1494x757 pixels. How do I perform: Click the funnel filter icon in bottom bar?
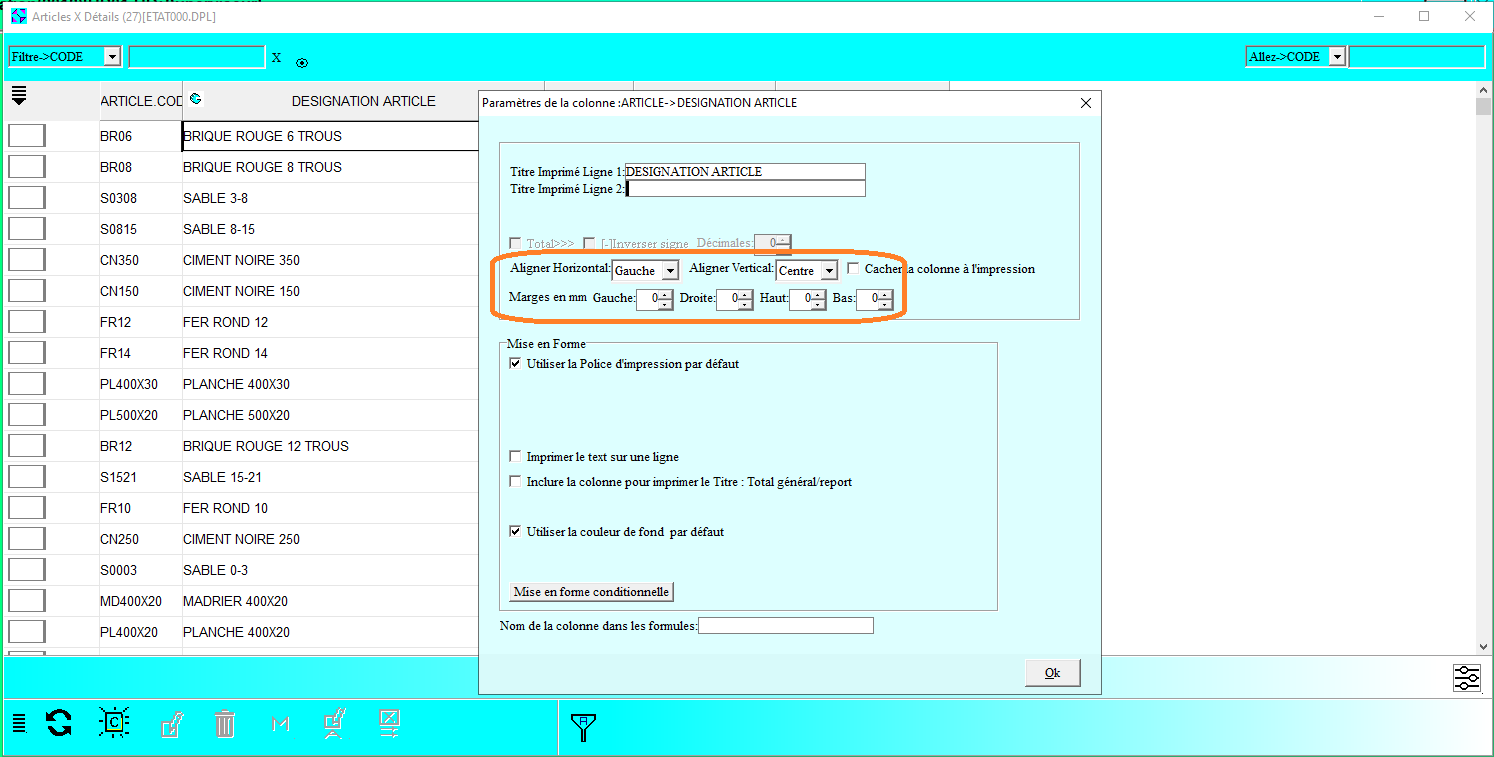click(x=583, y=727)
